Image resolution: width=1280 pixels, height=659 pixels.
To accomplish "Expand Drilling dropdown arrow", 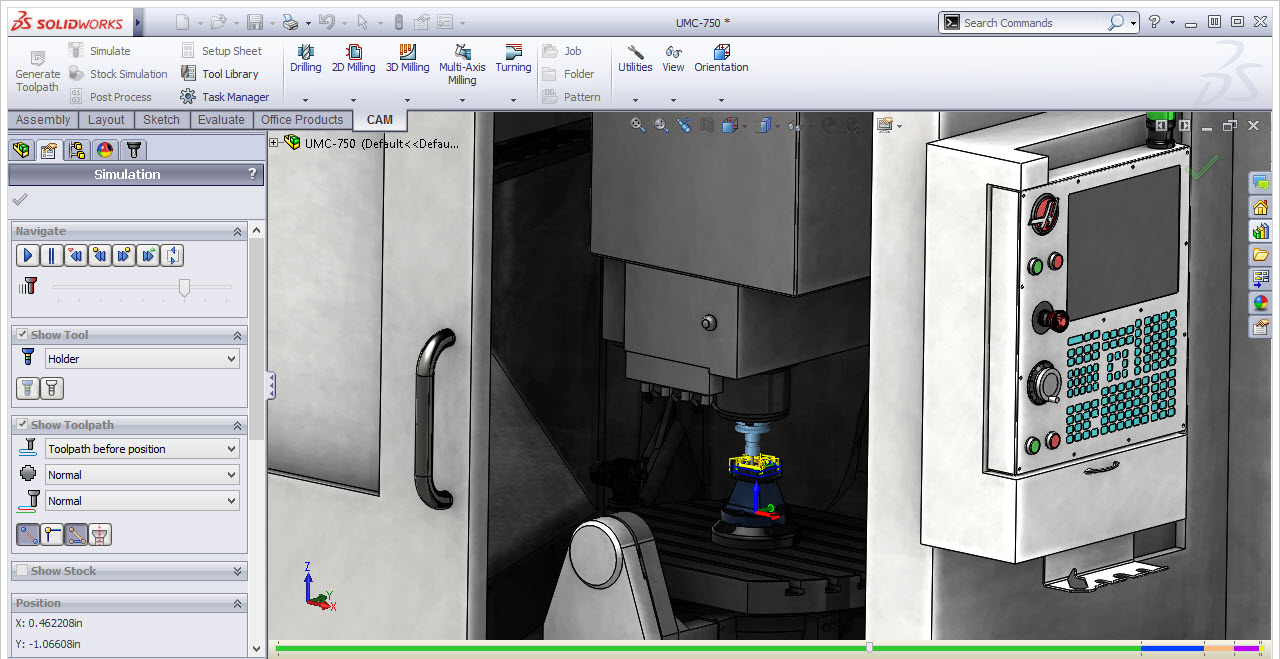I will [306, 100].
